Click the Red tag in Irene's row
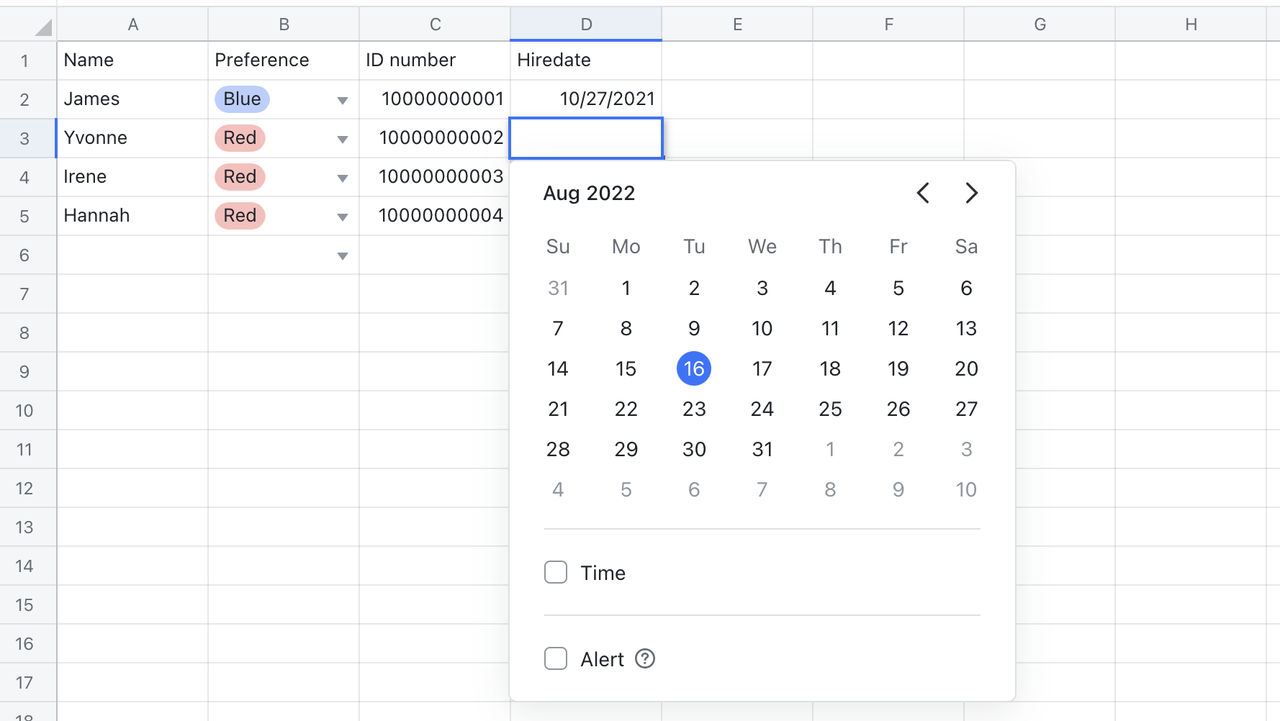1280x721 pixels. [240, 177]
